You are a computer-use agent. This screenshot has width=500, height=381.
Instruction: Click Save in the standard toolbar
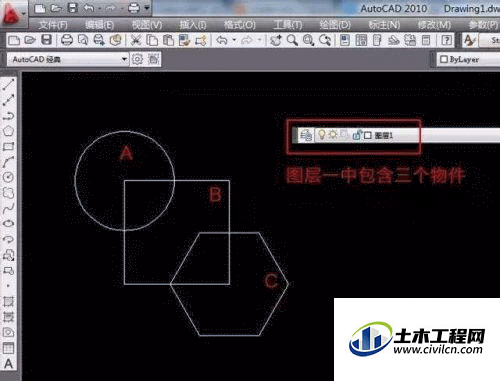[x=46, y=40]
